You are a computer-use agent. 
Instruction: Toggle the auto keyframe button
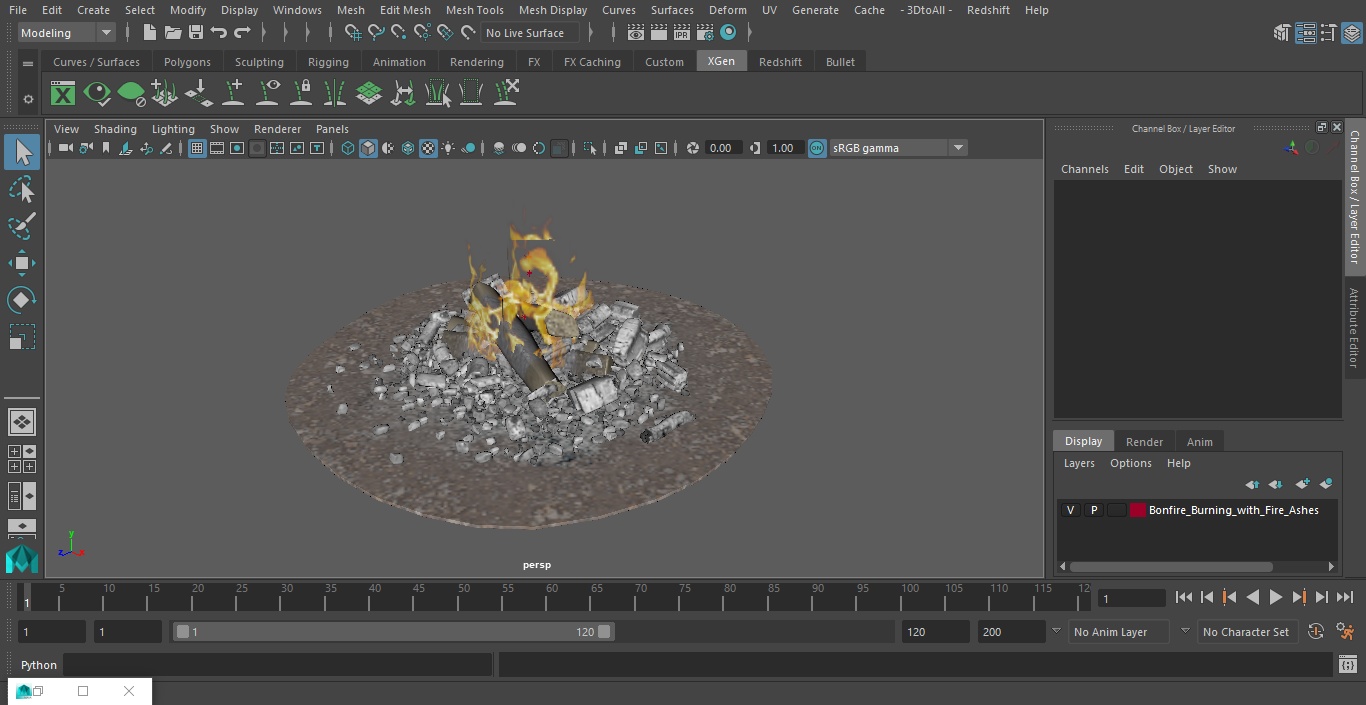1316,632
